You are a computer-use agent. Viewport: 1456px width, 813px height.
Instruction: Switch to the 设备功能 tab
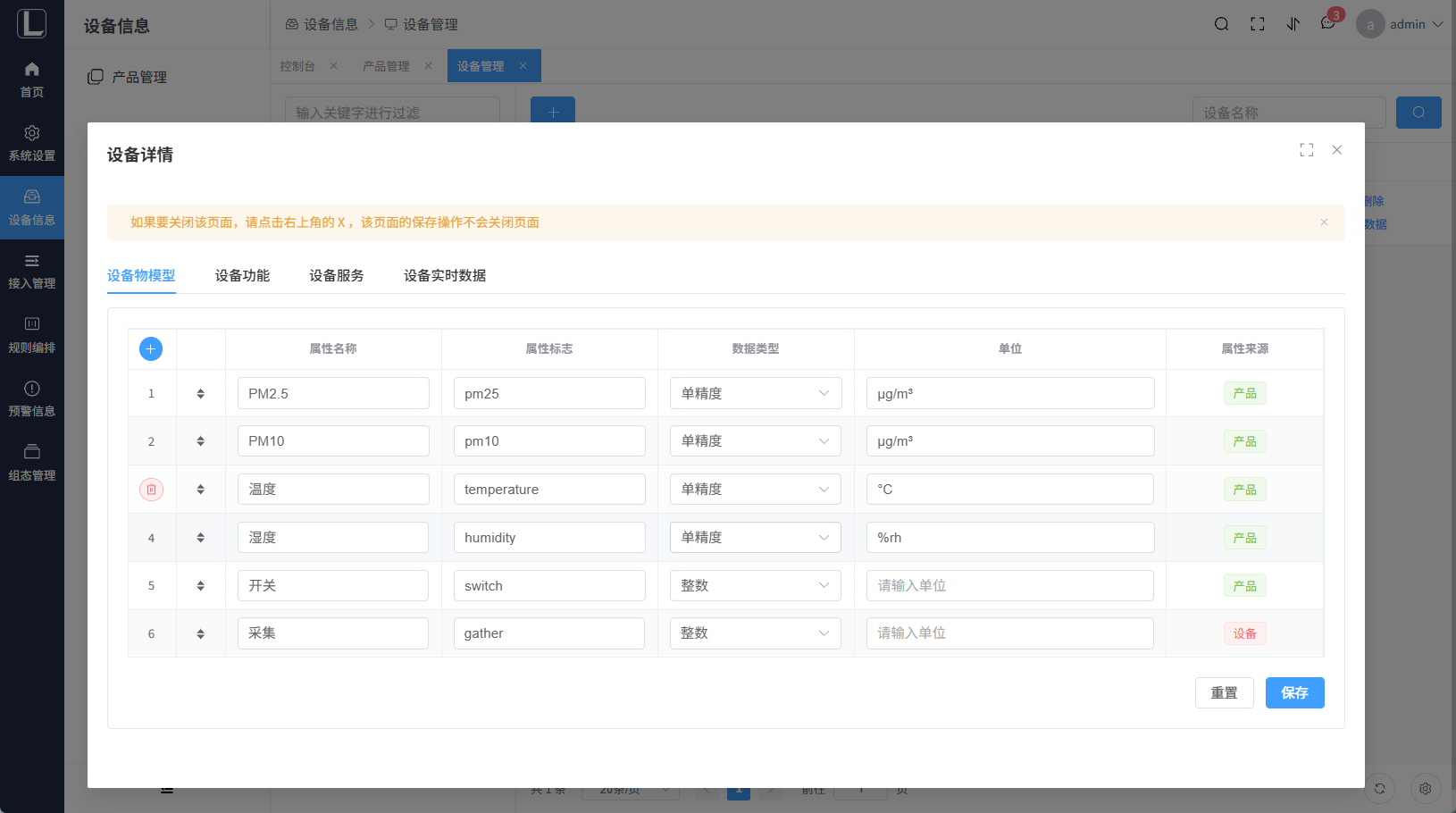pos(242,275)
